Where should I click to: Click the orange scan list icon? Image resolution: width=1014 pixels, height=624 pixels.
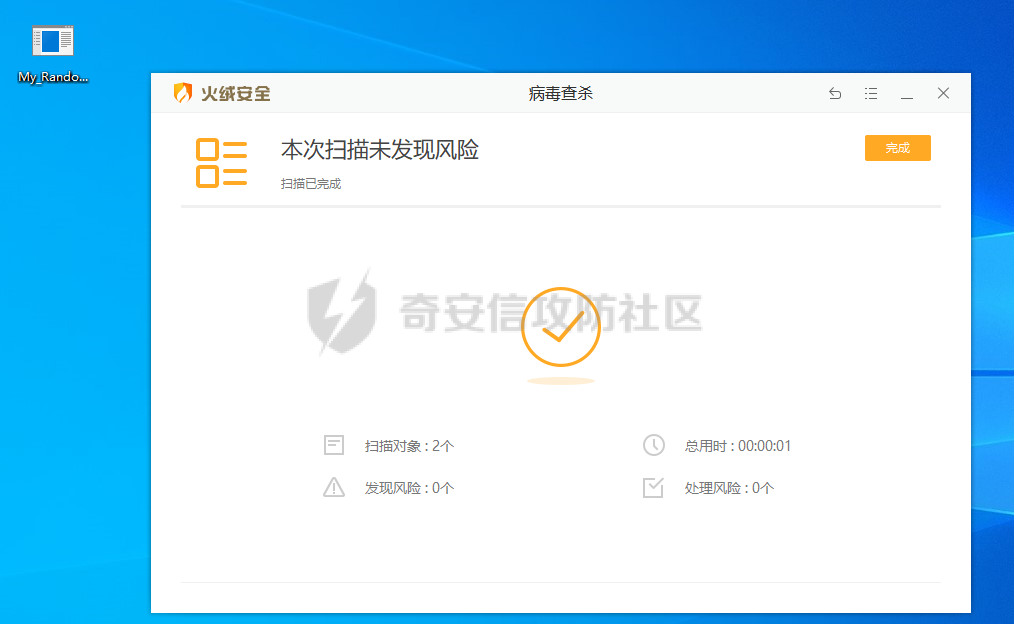(x=221, y=163)
